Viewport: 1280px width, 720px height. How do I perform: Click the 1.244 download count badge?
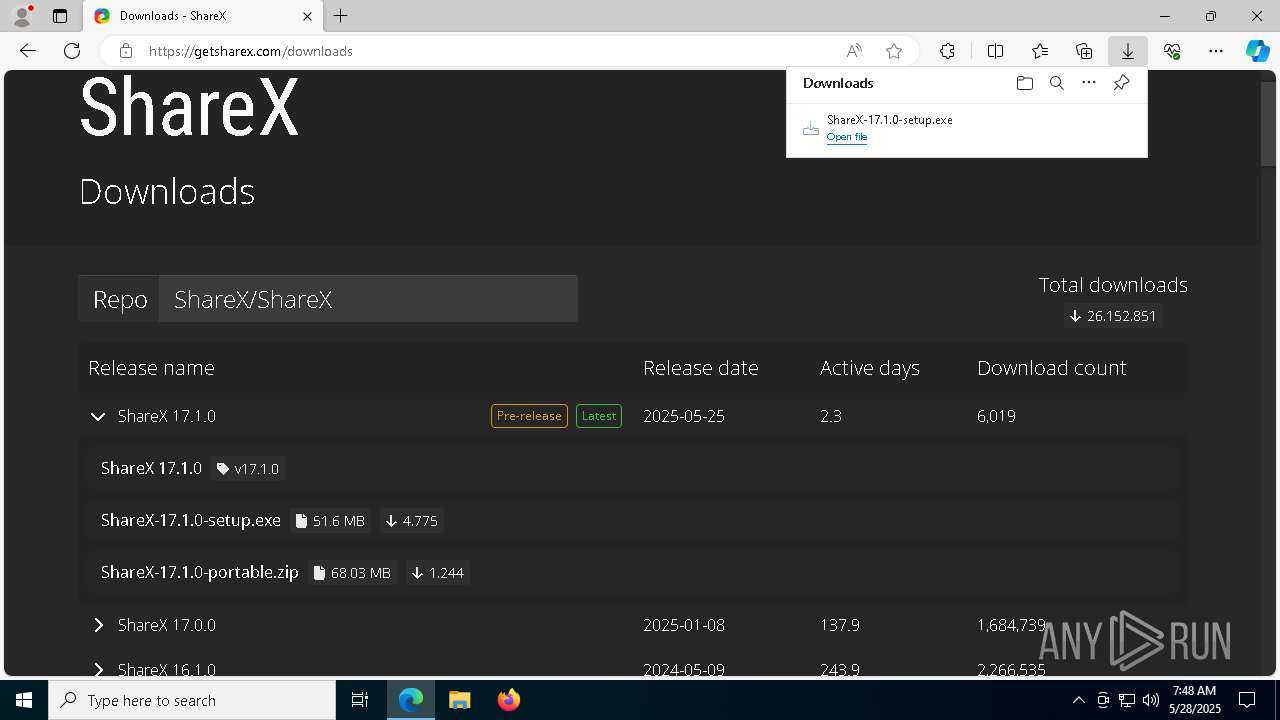tap(438, 573)
